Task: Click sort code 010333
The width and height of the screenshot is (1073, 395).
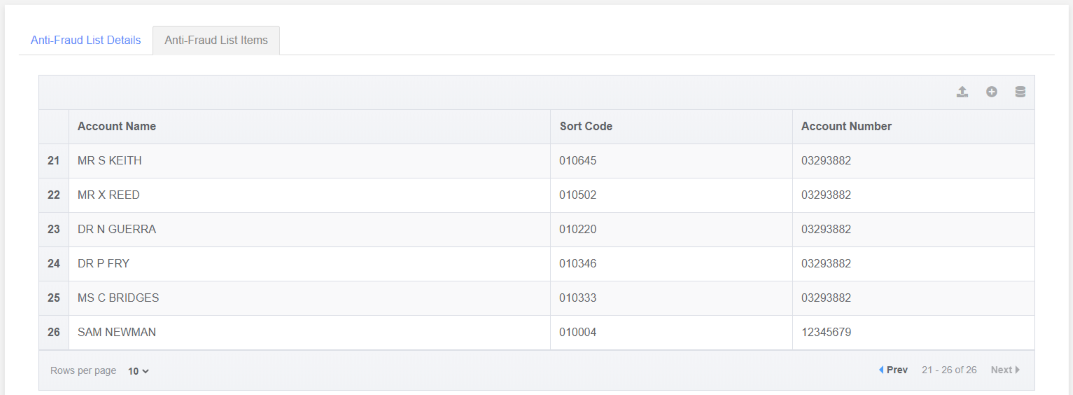Action: pos(578,298)
